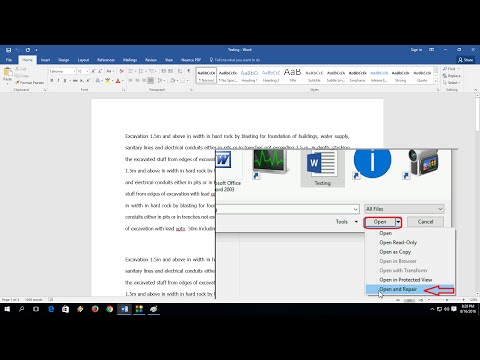Click the justify alignment icon
Screen dimensions: 480x360
coord(151,81)
